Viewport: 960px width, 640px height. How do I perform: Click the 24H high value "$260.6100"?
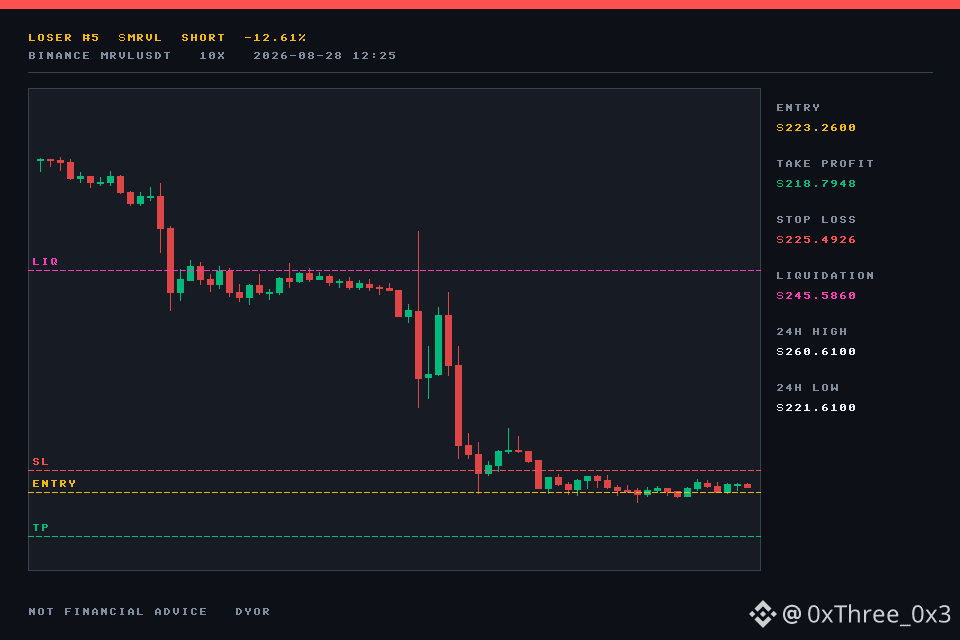tap(816, 352)
